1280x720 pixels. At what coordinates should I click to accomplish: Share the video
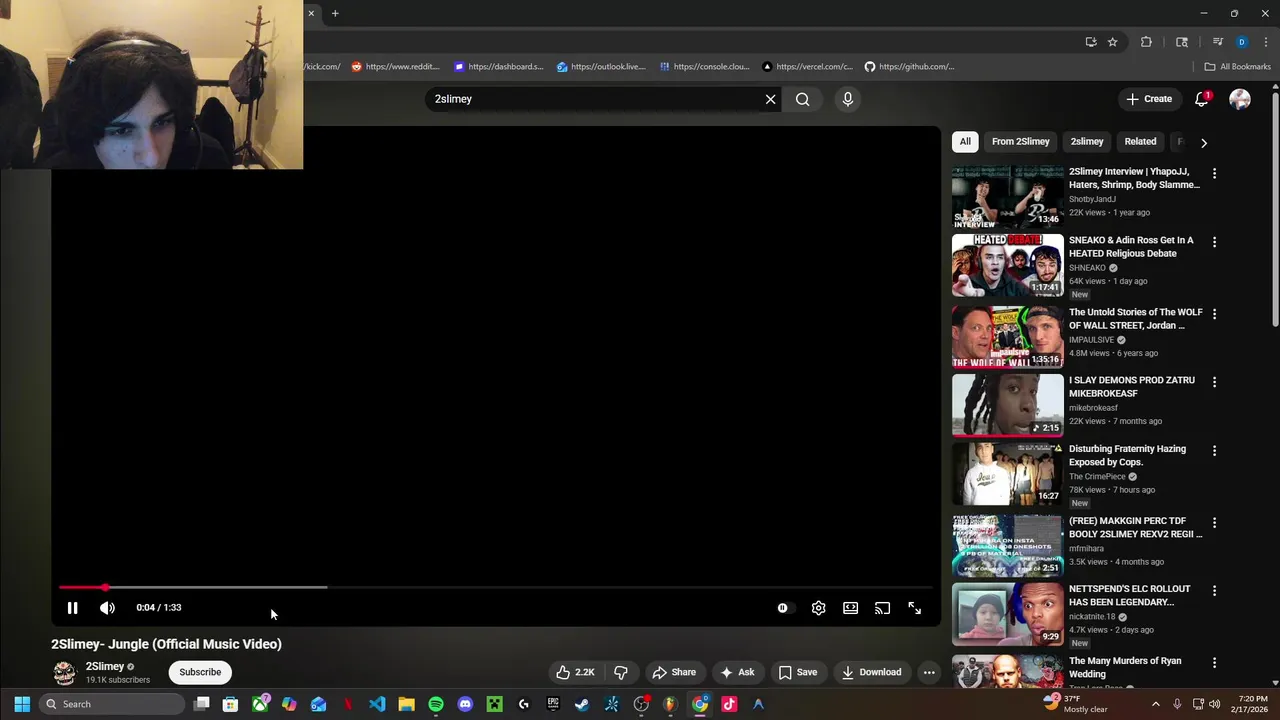click(x=674, y=672)
